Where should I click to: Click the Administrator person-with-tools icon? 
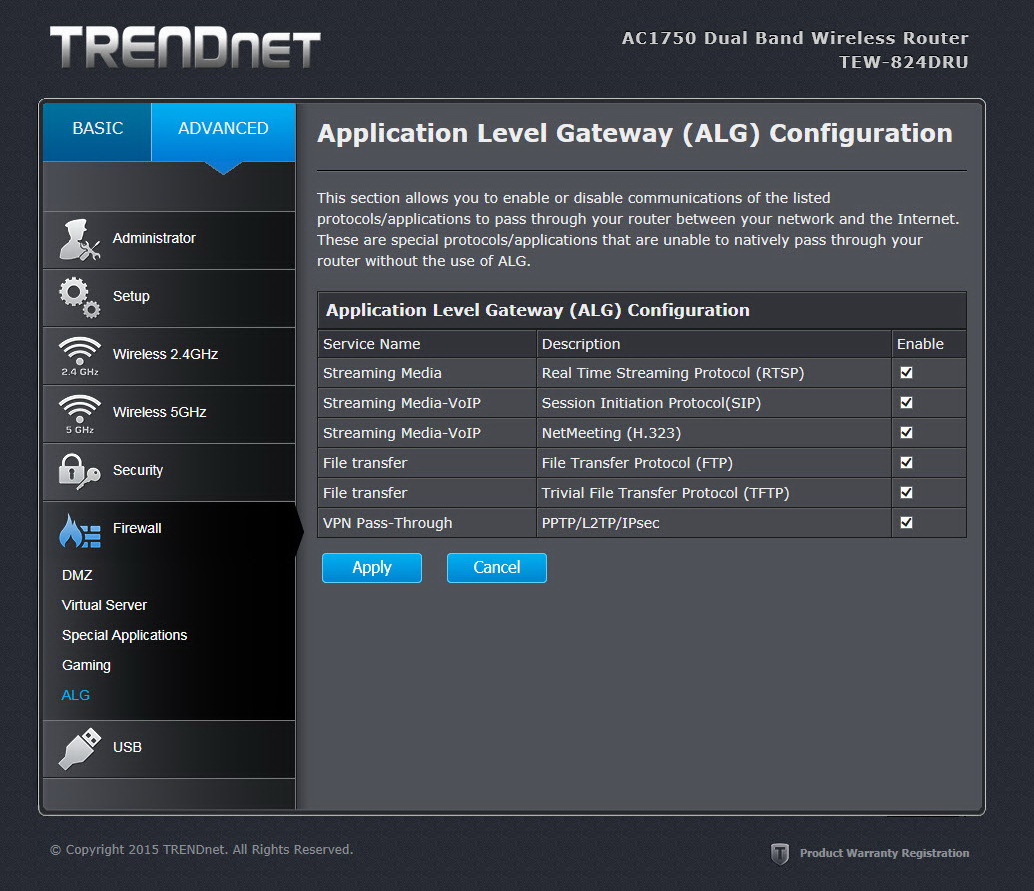[80, 239]
